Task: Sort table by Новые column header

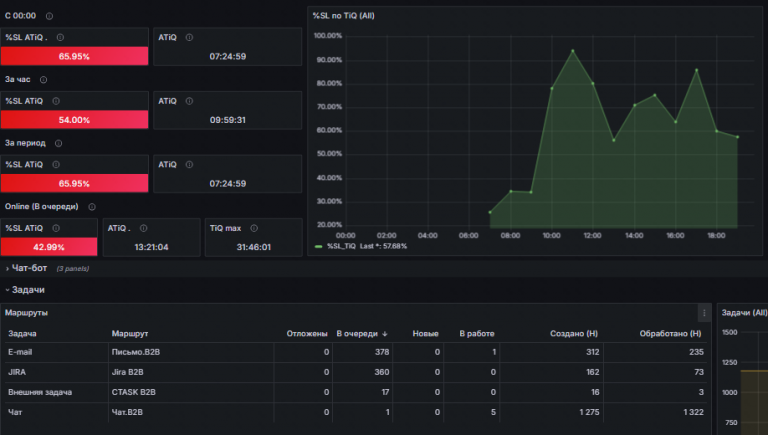Action: 426,334
